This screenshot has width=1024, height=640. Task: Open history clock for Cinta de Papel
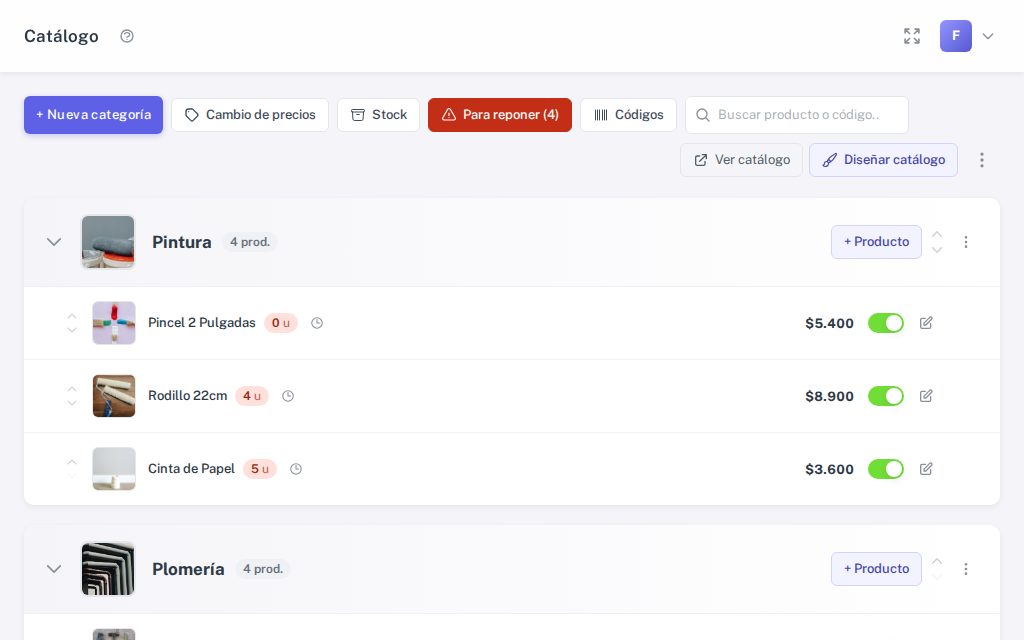point(296,470)
